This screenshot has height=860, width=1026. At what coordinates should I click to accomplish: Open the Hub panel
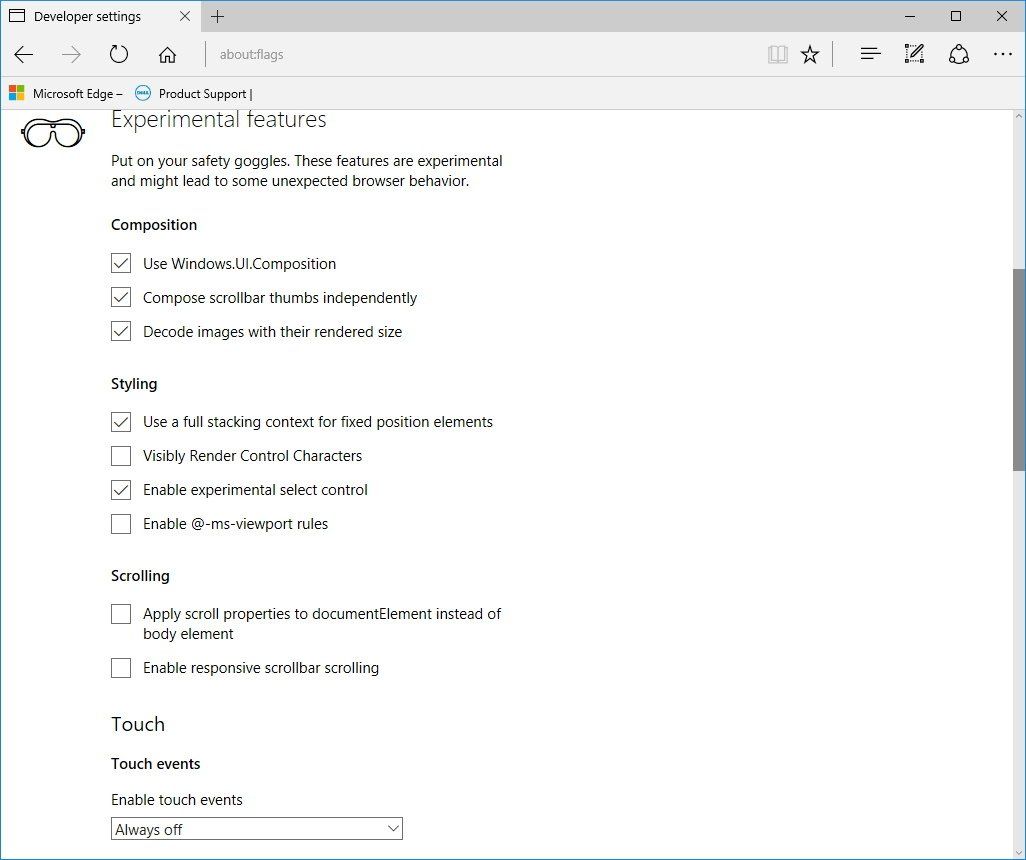[x=870, y=54]
